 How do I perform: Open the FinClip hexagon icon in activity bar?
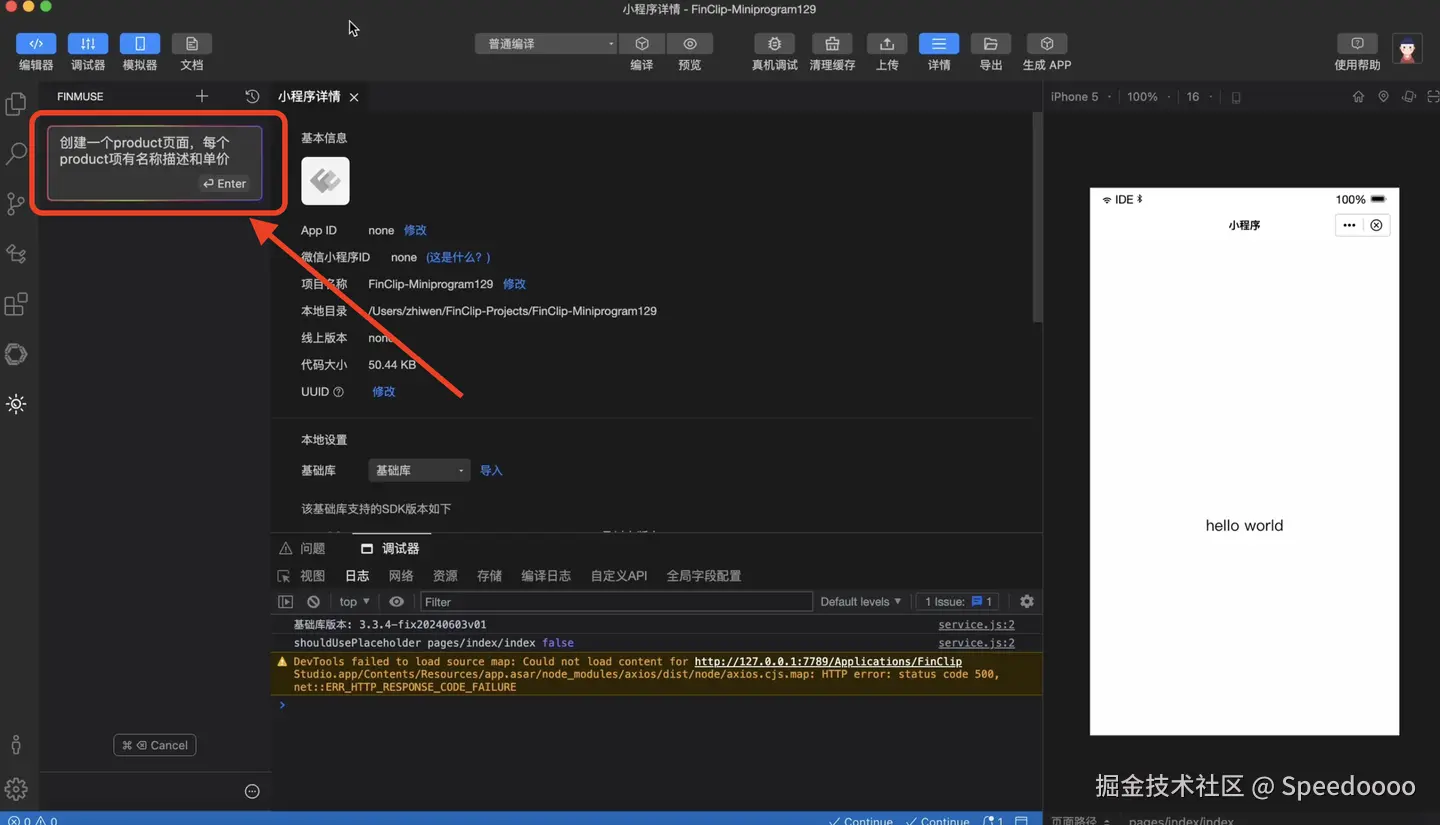click(x=16, y=354)
